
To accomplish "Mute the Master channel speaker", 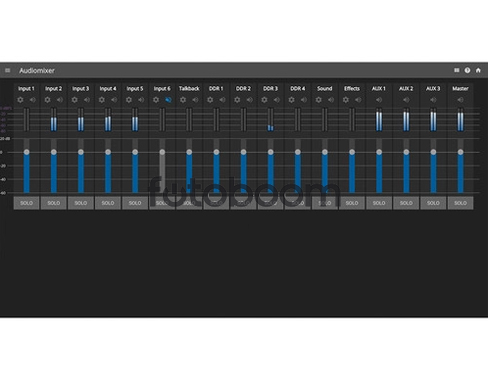I will [x=460, y=100].
